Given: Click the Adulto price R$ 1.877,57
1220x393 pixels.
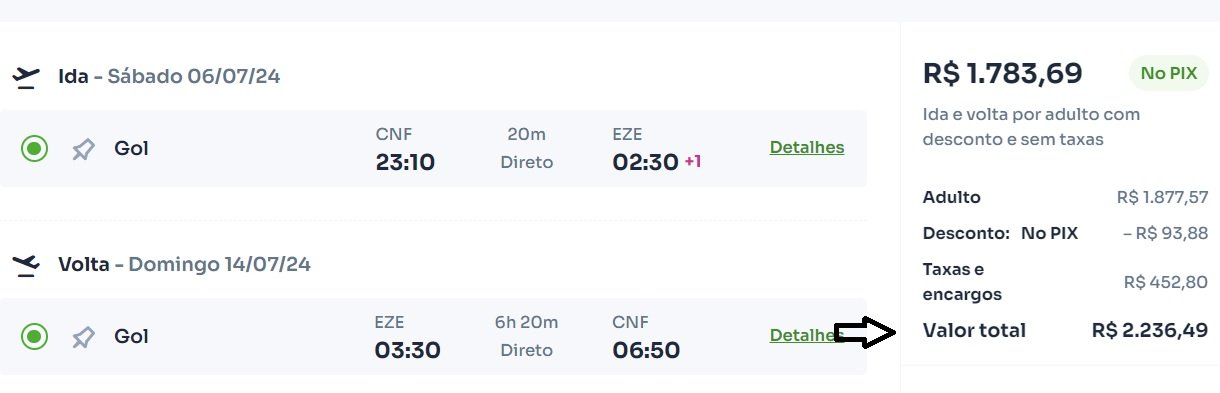Looking at the screenshot, I should (x=1162, y=197).
